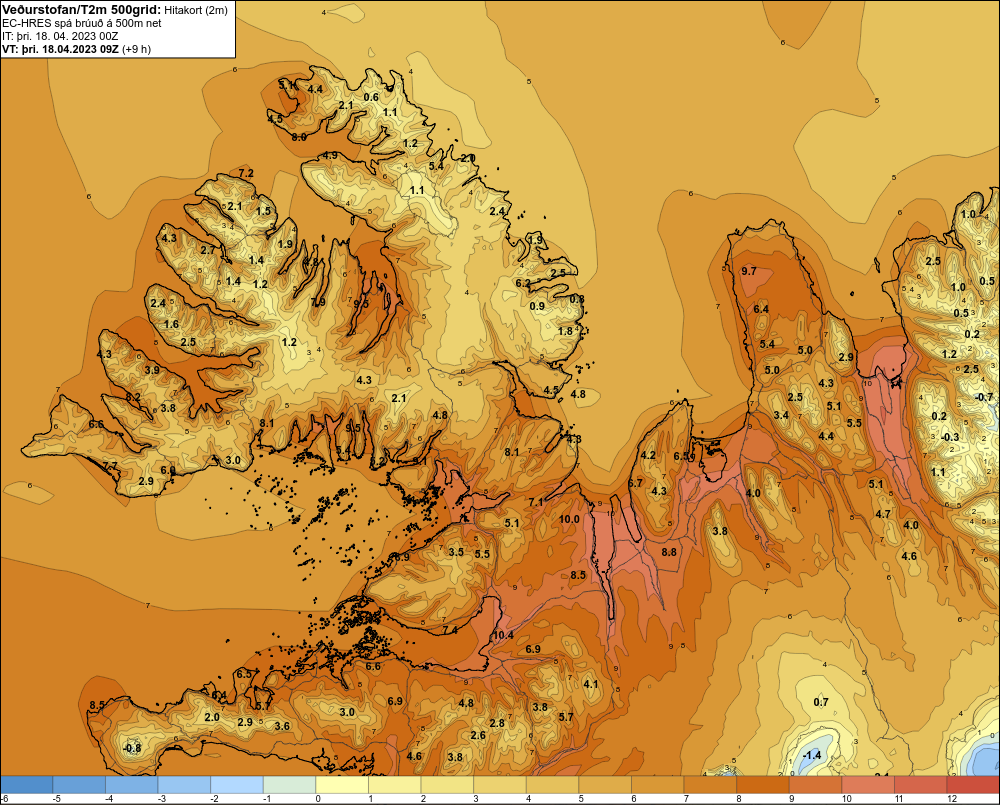Click the 3.4 temperature value
This screenshot has height=805, width=1000.
[x=781, y=415]
